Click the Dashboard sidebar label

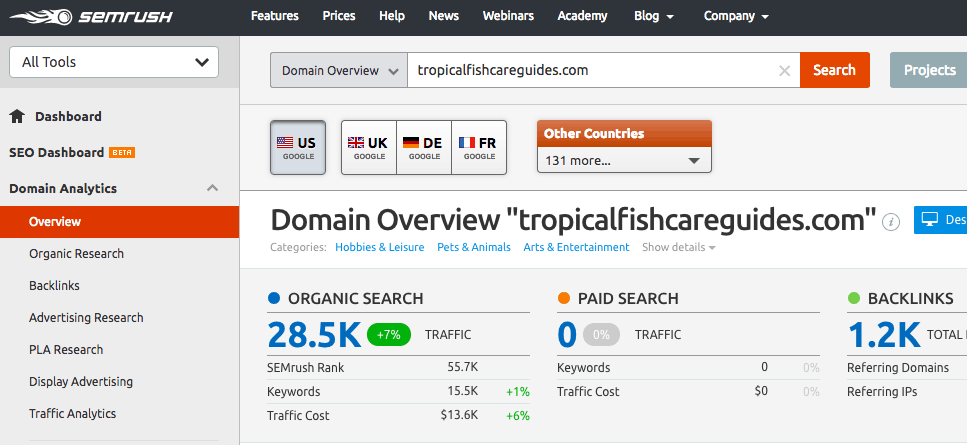coord(68,116)
